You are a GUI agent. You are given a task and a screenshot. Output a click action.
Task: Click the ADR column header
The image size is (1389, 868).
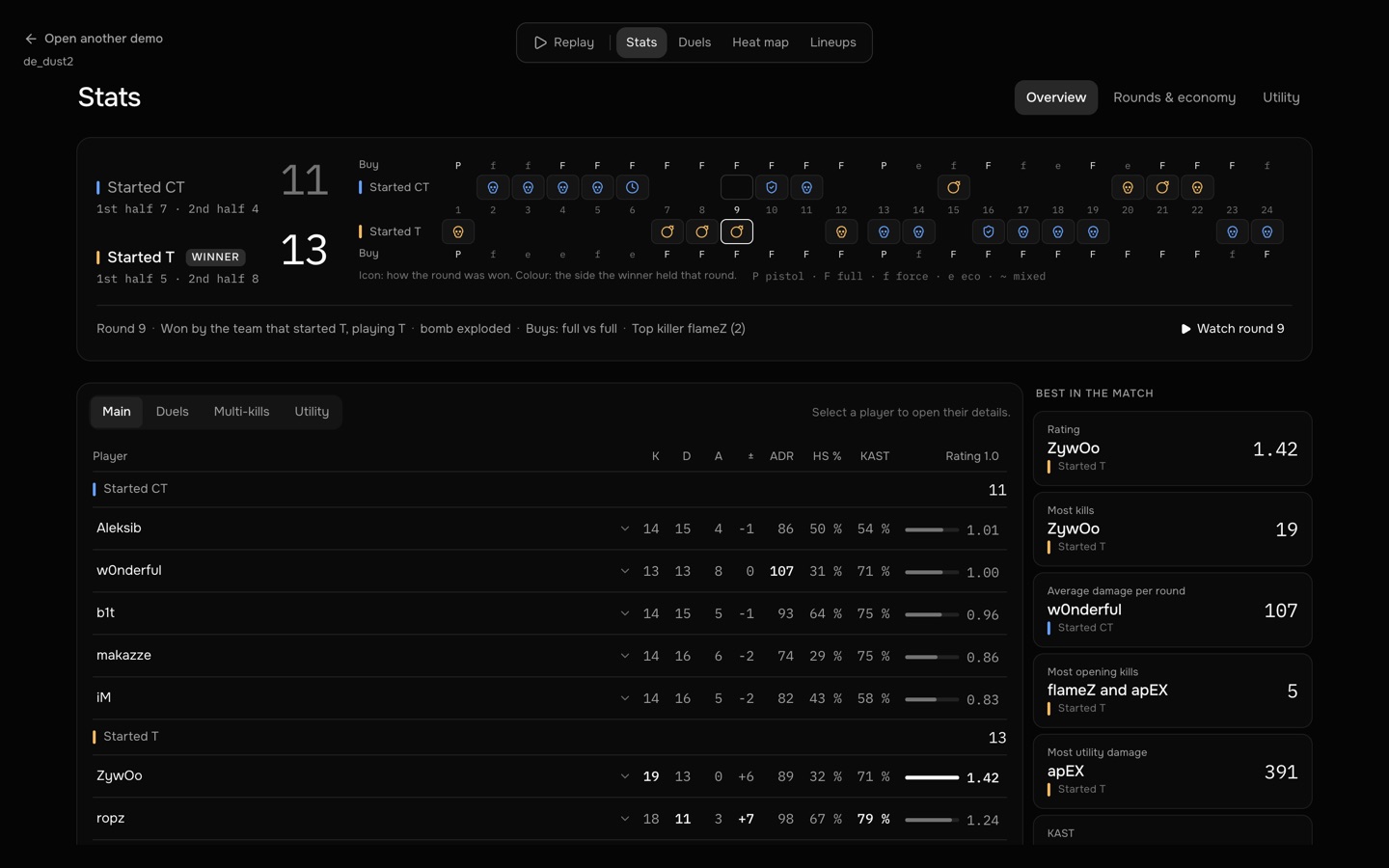tap(781, 456)
